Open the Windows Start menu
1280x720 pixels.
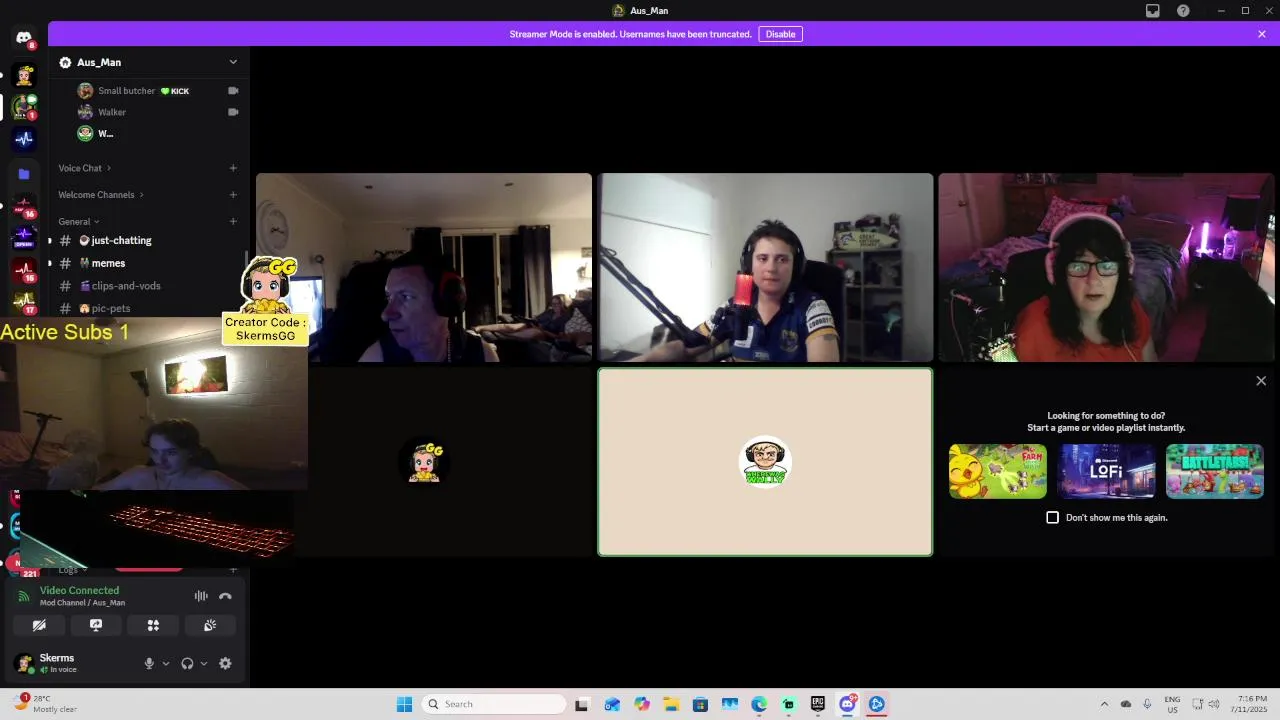[404, 704]
